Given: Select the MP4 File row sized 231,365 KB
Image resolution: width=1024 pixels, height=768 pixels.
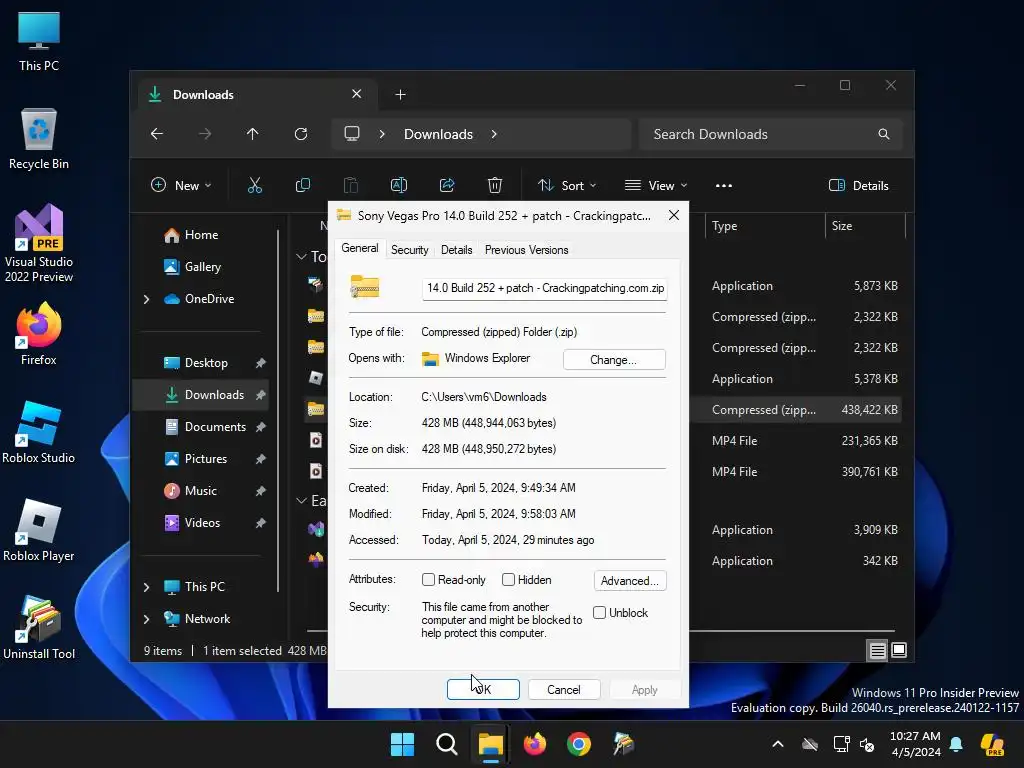Looking at the screenshot, I should (795, 441).
